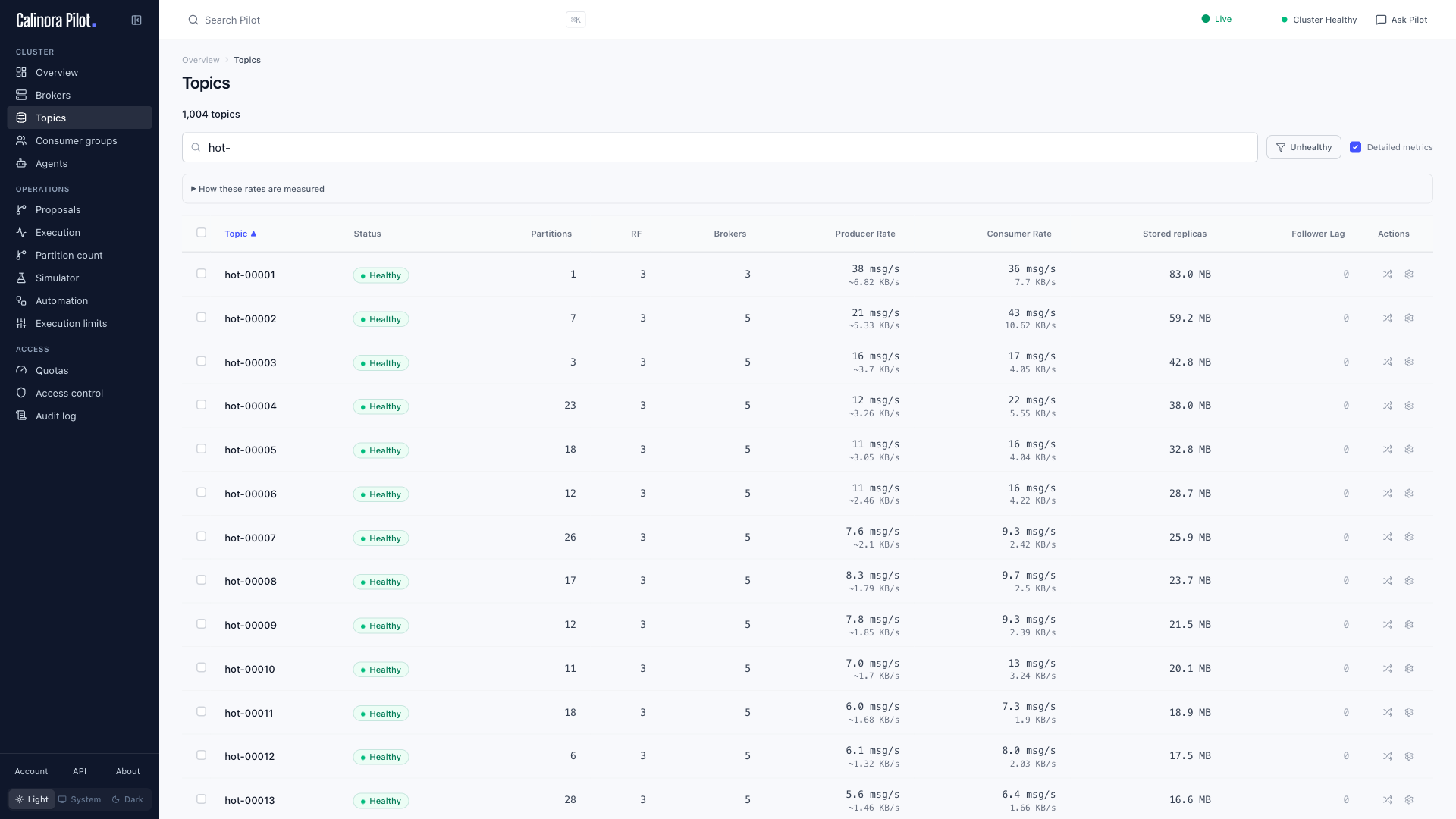Expand How these rates are measured
The width and height of the screenshot is (1456, 819).
(x=258, y=189)
